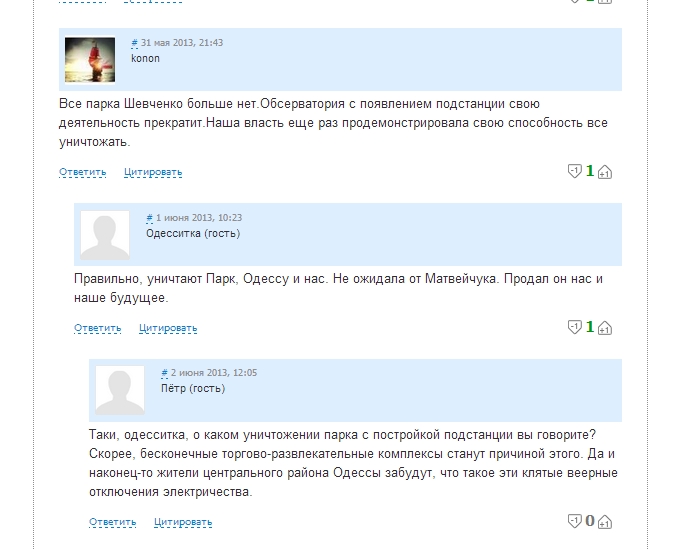Quote Пётр's comment via Цитировать

click(183, 522)
